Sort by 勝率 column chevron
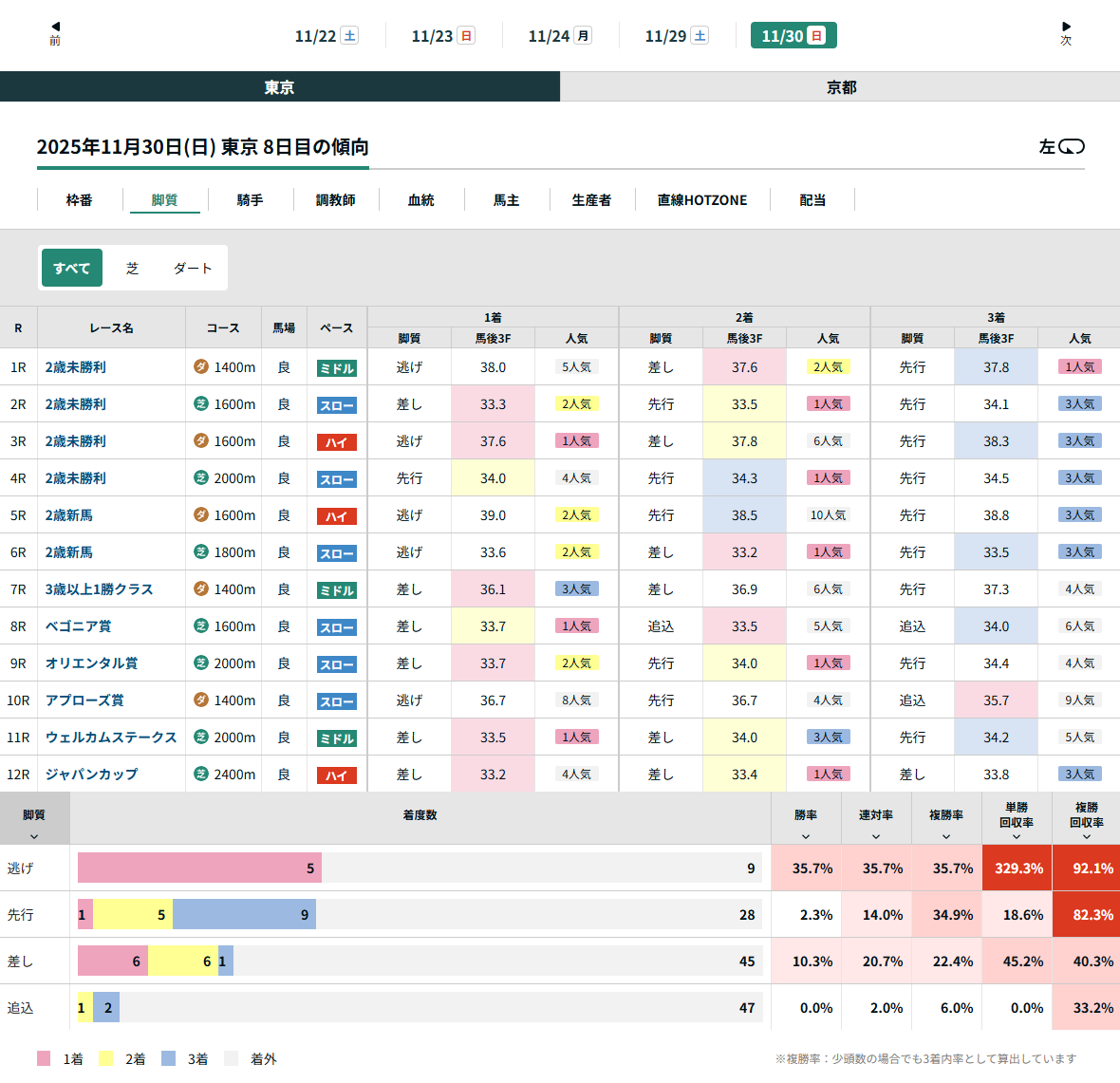 point(806,836)
